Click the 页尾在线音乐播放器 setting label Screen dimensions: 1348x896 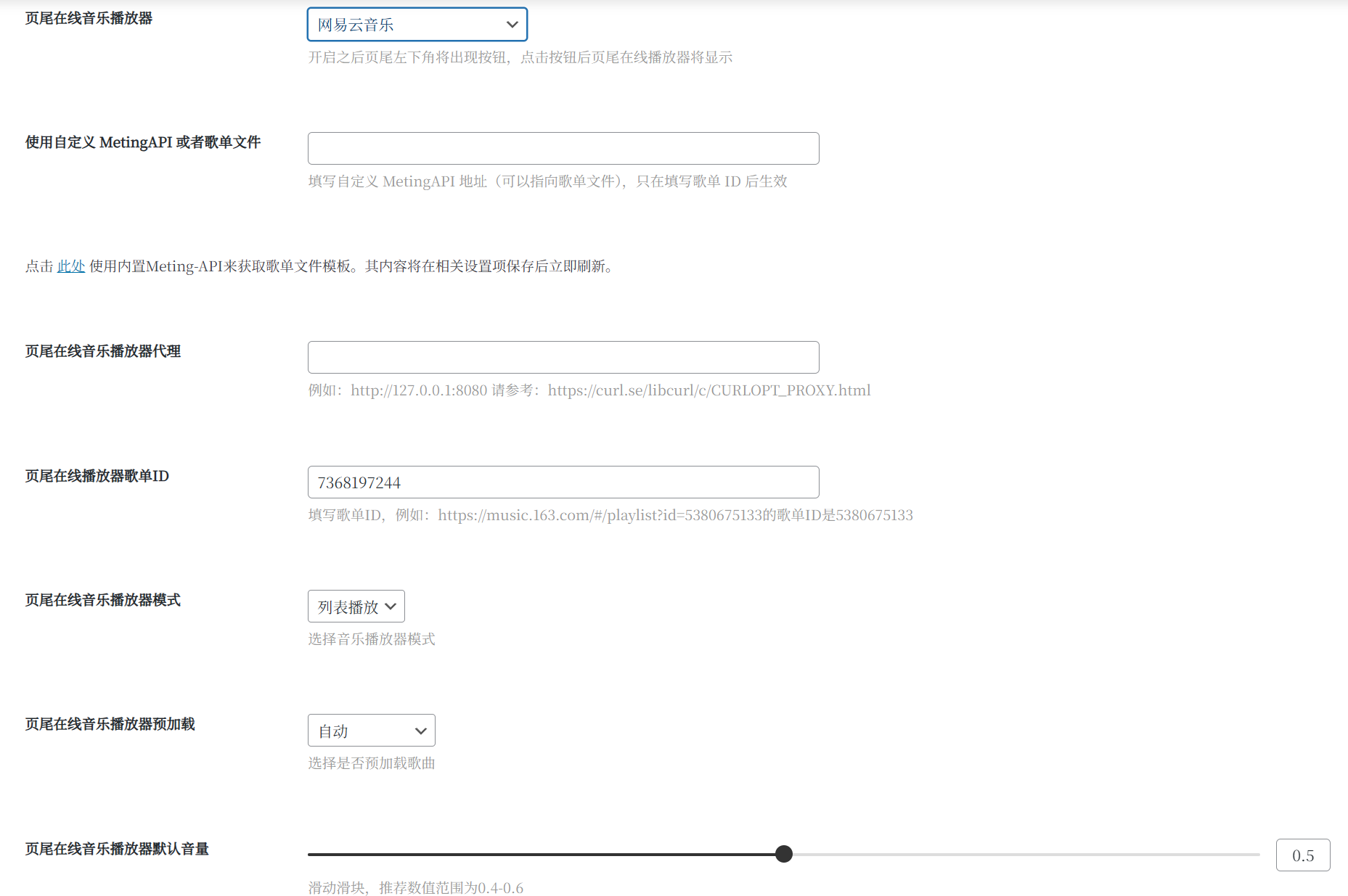[x=89, y=18]
